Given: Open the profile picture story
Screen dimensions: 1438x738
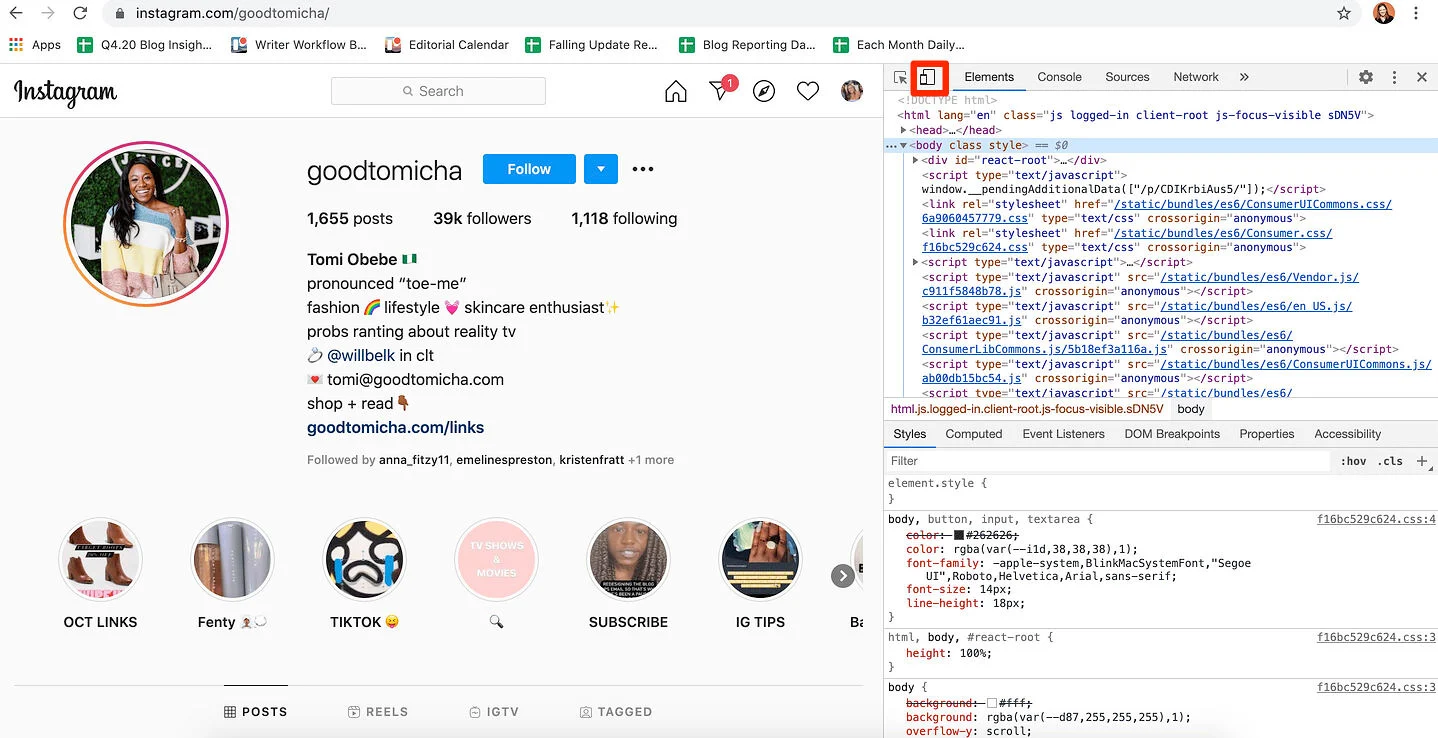Looking at the screenshot, I should coord(146,222).
